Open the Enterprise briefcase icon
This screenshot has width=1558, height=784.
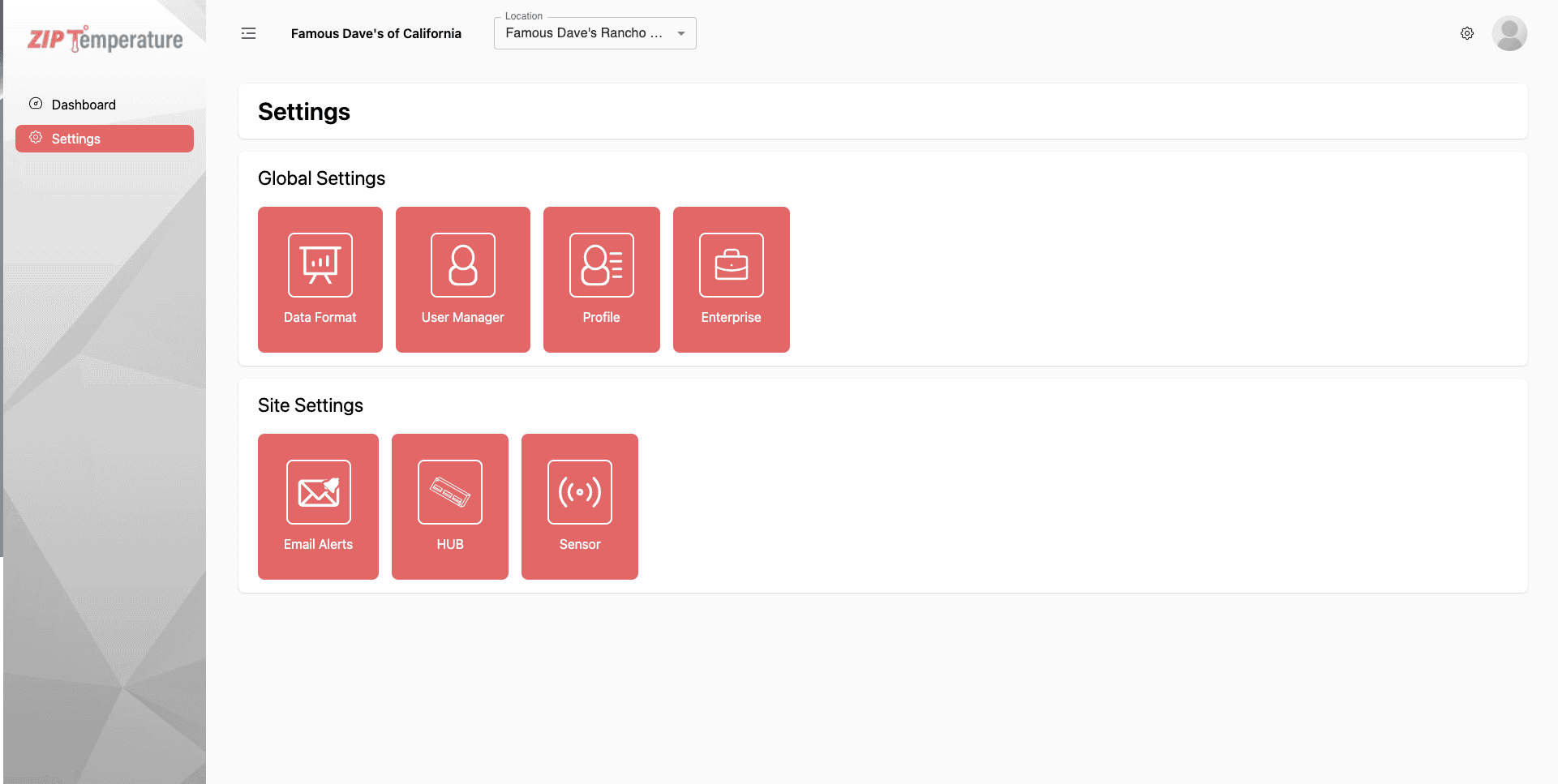(x=731, y=265)
